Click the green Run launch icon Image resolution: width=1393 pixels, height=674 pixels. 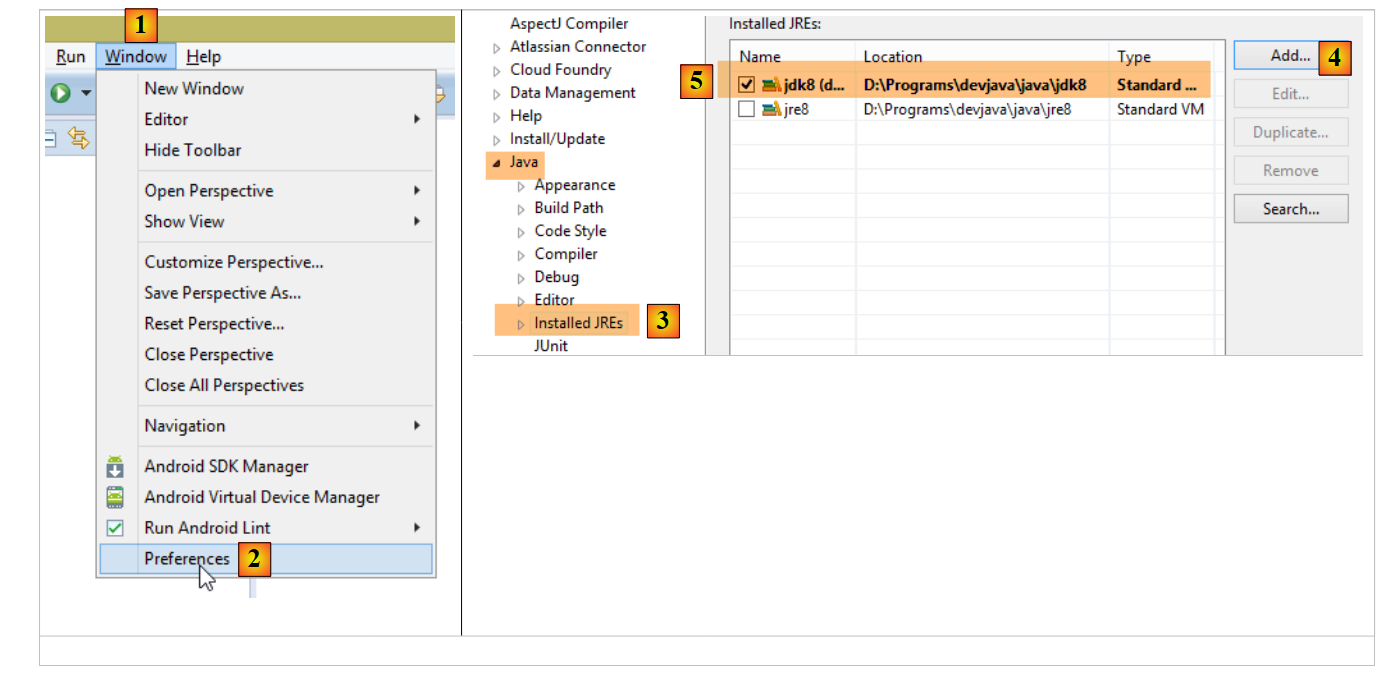[61, 93]
